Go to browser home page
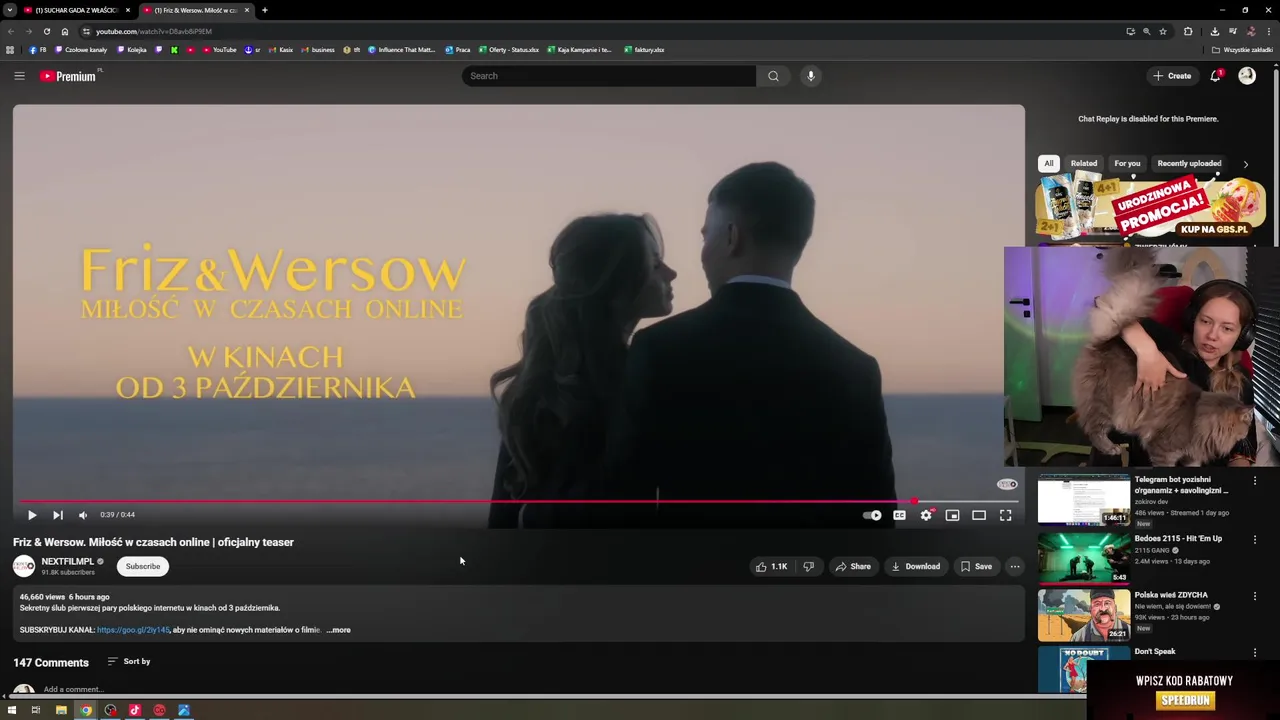This screenshot has width=1280, height=720. pos(65,31)
